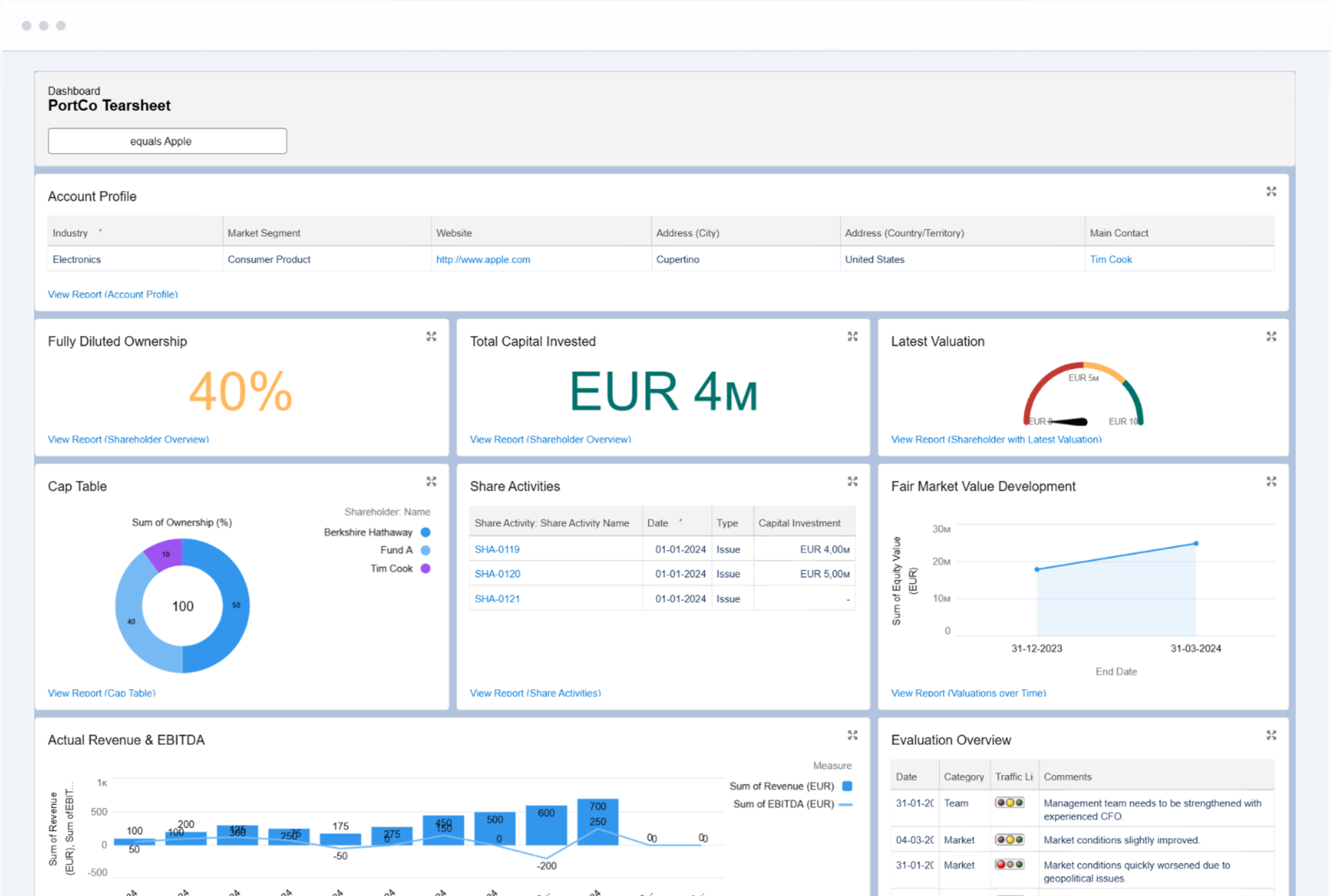Toggle Sum of Revenue (EUR) legend swatch
The image size is (1331, 896).
(x=847, y=786)
